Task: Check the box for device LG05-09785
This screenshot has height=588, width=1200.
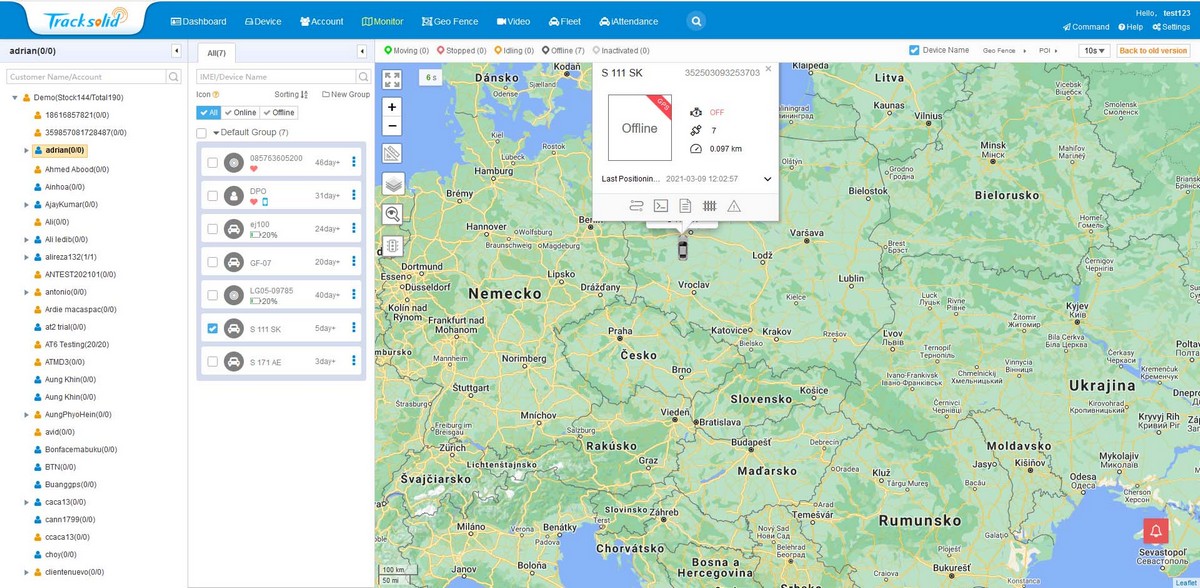Action: (x=212, y=295)
